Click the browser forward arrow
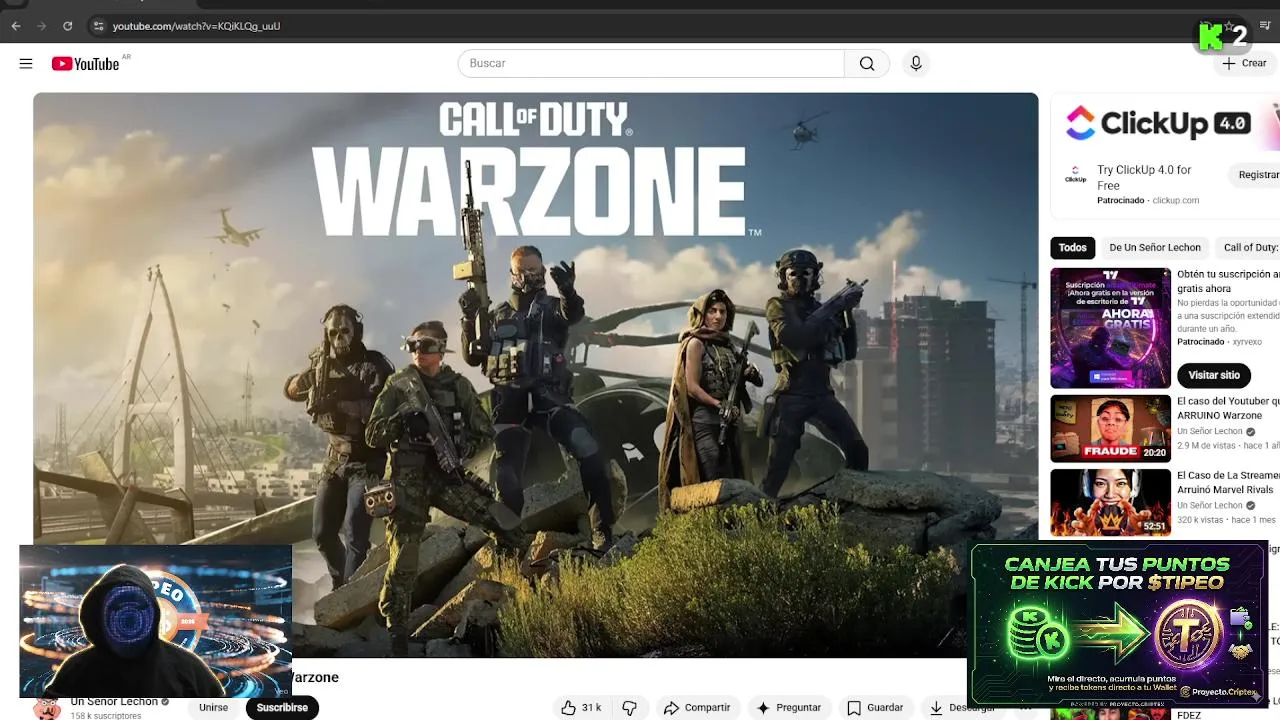The height and width of the screenshot is (720, 1280). coord(42,26)
